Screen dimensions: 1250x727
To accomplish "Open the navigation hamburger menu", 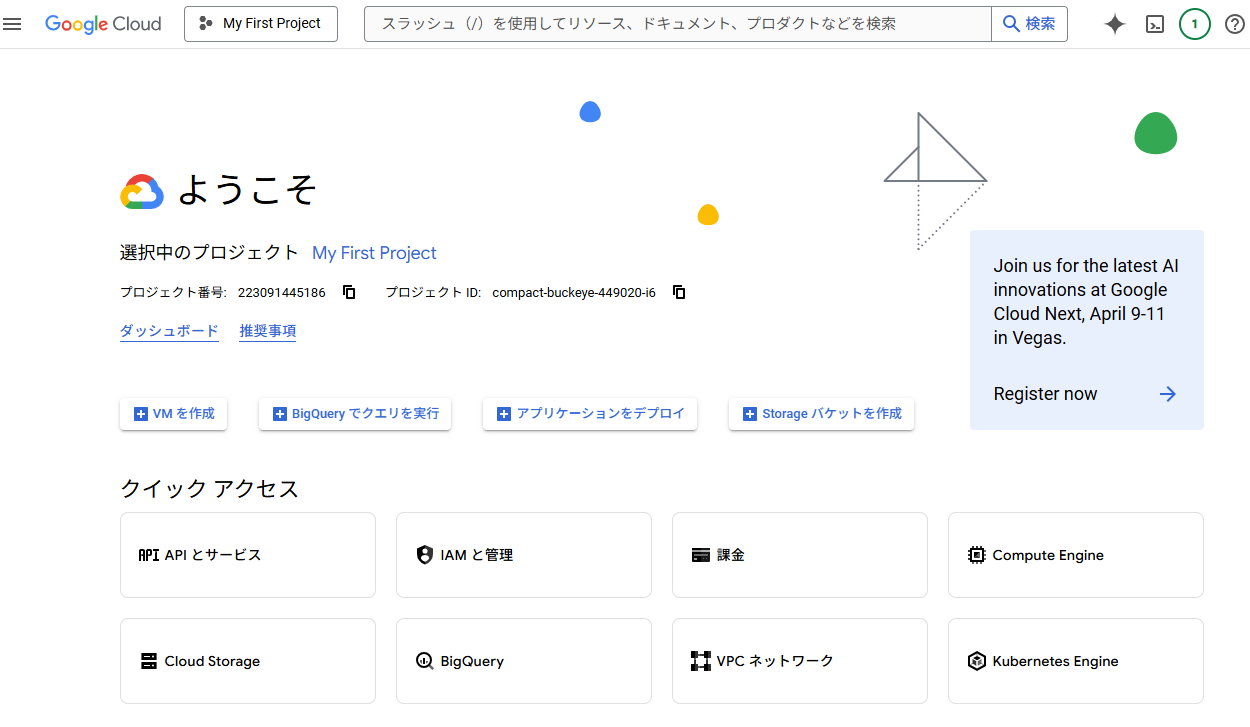I will pyautogui.click(x=13, y=24).
